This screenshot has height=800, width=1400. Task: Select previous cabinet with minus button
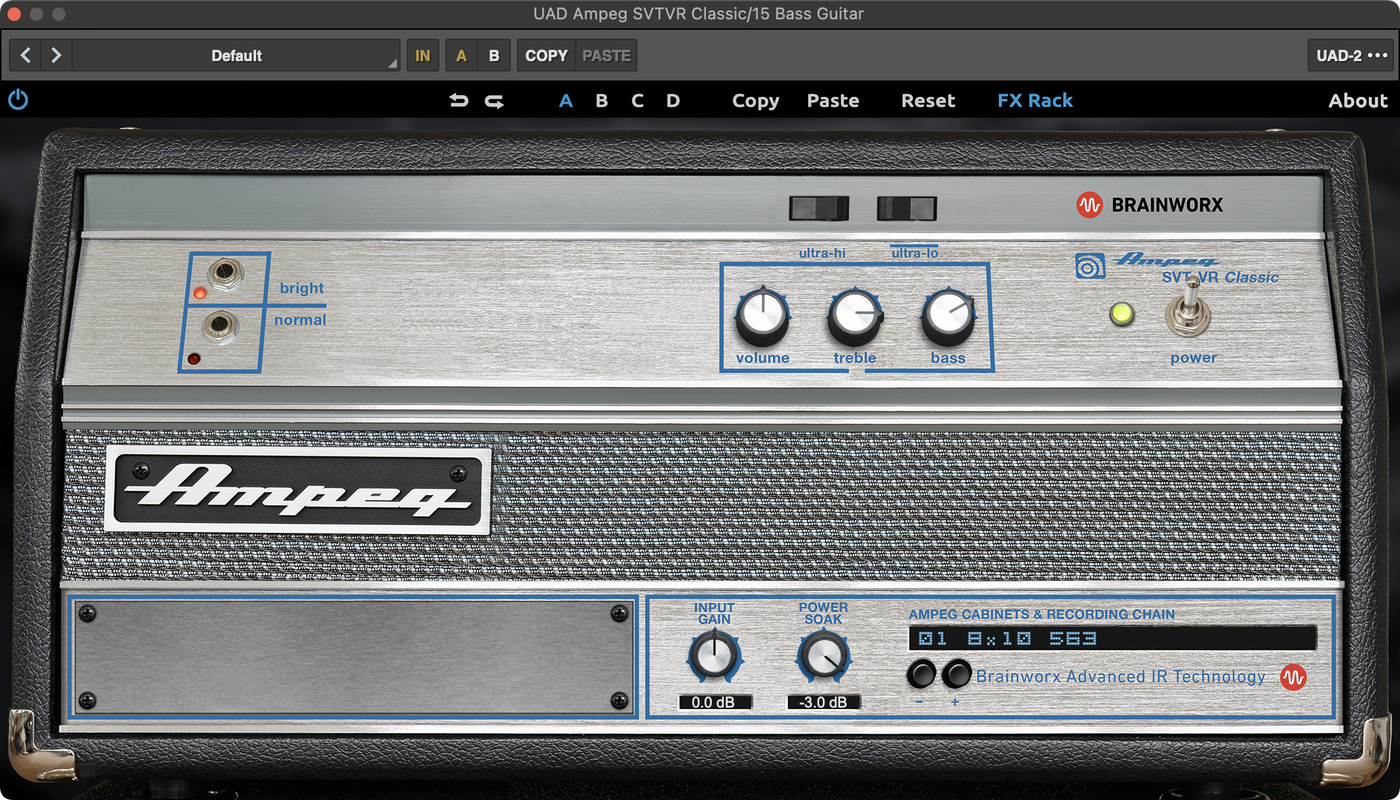pyautogui.click(x=921, y=675)
